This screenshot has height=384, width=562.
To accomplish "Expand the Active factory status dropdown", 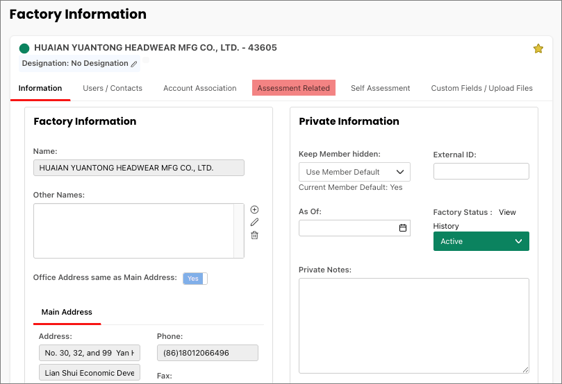I will point(481,241).
